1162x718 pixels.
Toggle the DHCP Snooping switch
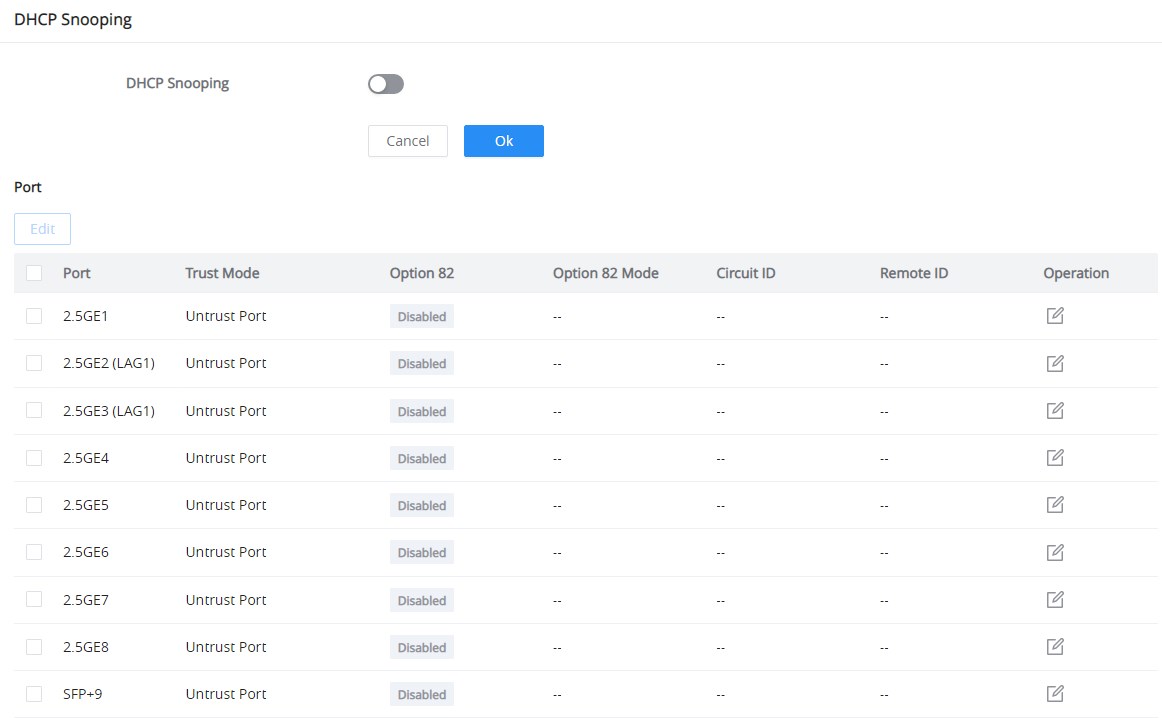click(x=385, y=84)
